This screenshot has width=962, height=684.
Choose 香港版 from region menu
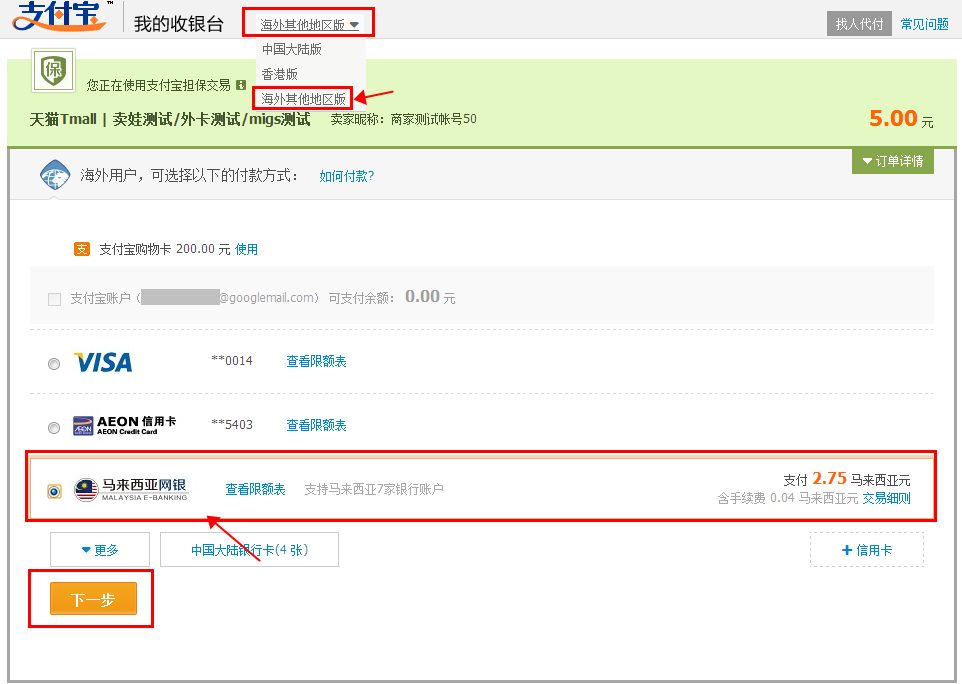click(x=280, y=74)
